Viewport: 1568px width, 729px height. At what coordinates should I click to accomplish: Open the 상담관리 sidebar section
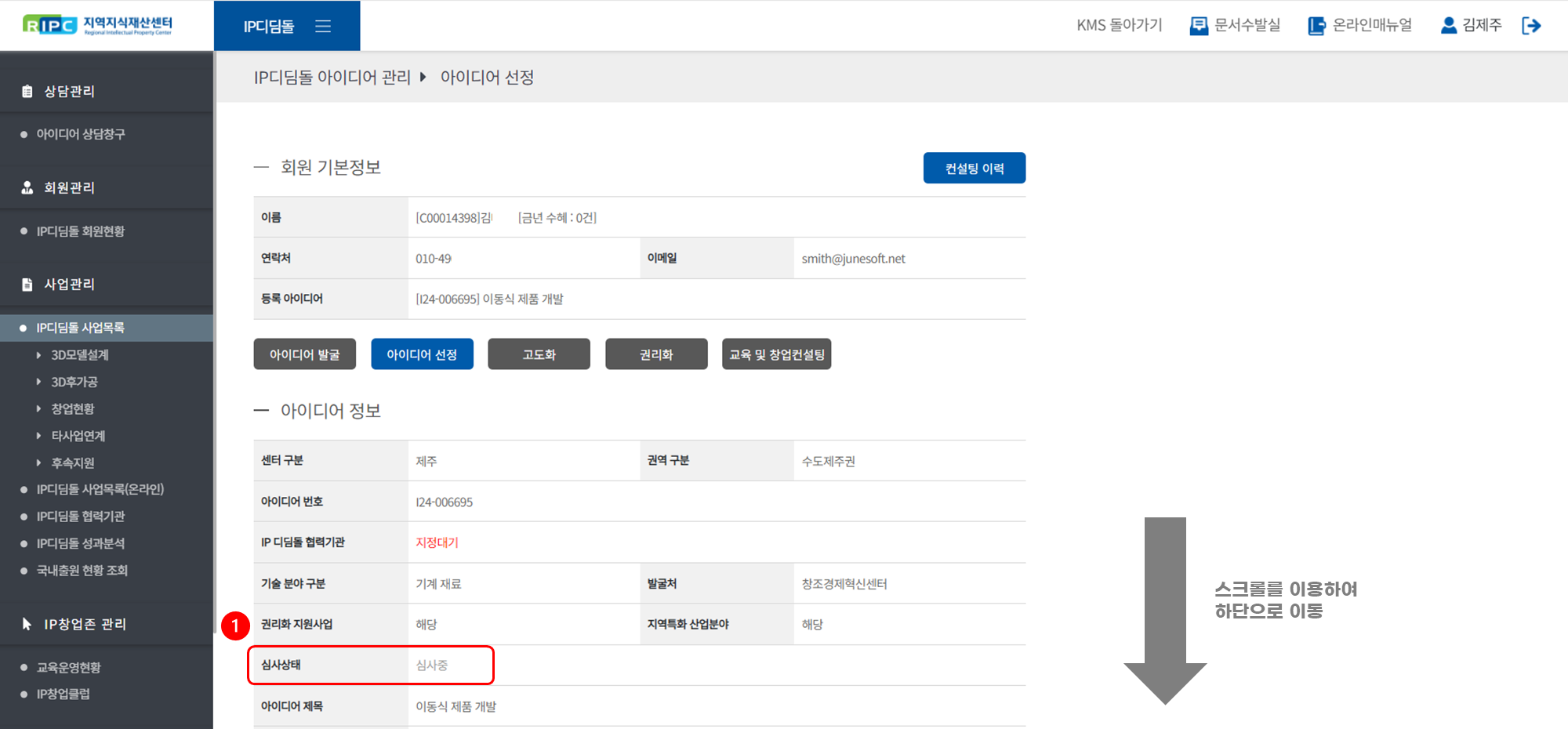point(69,92)
